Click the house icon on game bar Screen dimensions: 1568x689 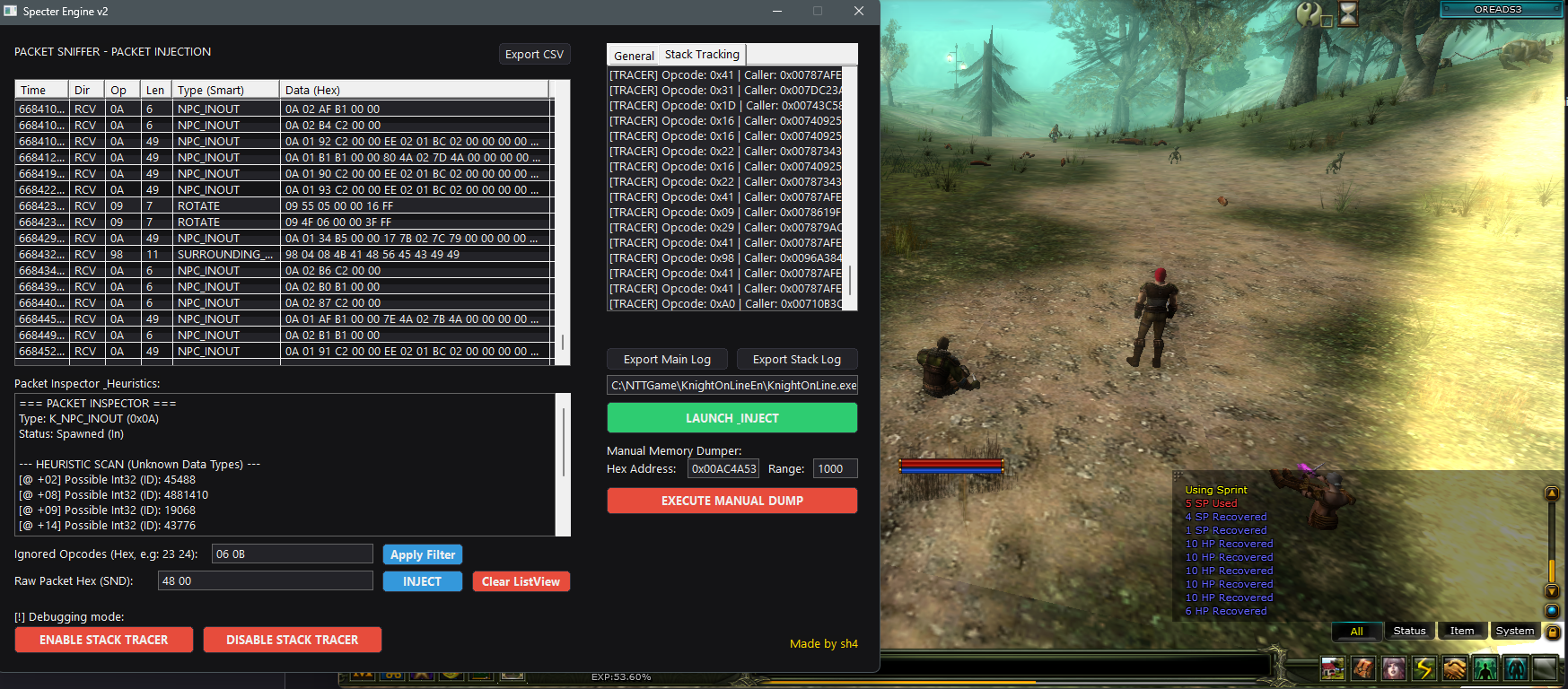point(1333,668)
